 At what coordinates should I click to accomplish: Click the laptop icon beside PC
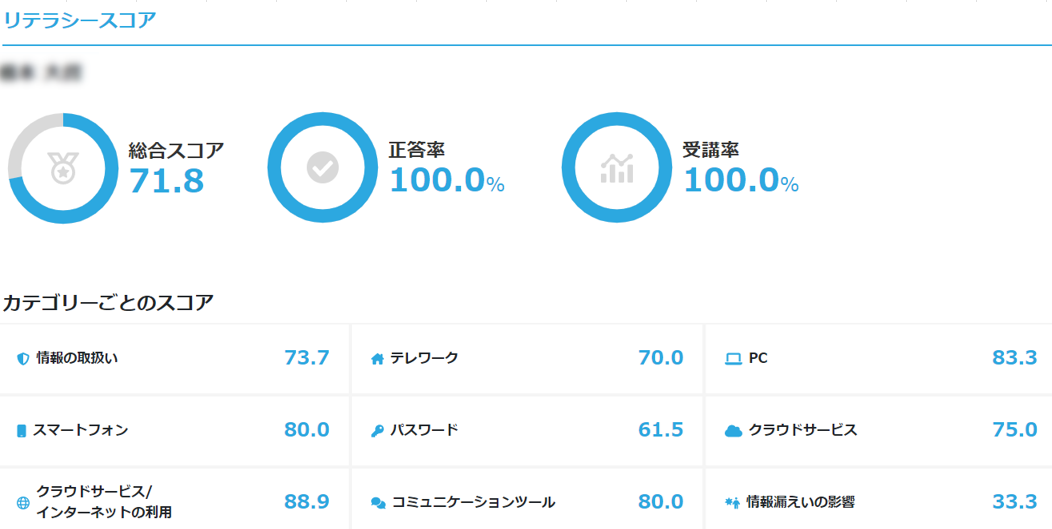point(733,358)
